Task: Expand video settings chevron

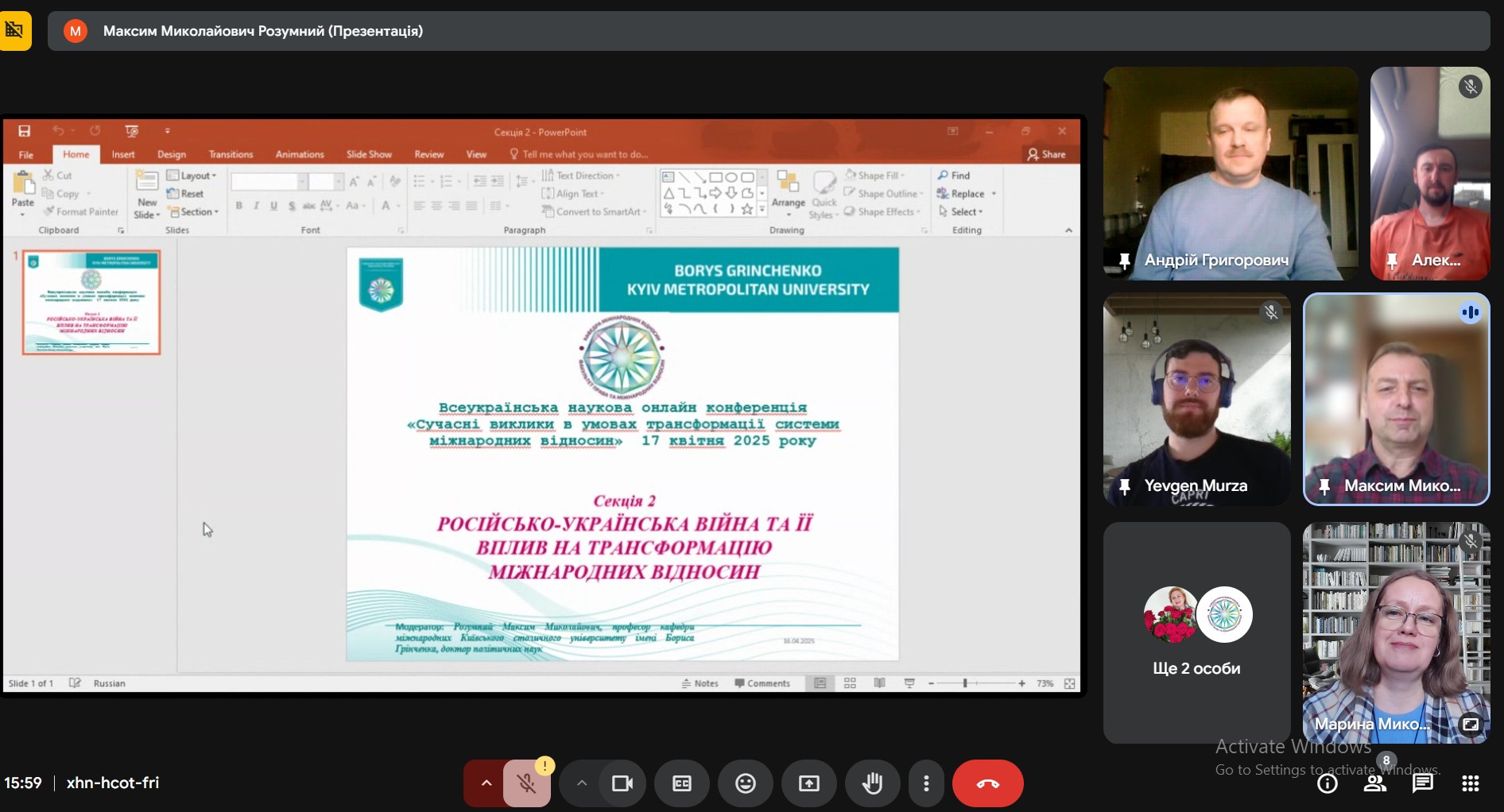Action: tap(582, 783)
